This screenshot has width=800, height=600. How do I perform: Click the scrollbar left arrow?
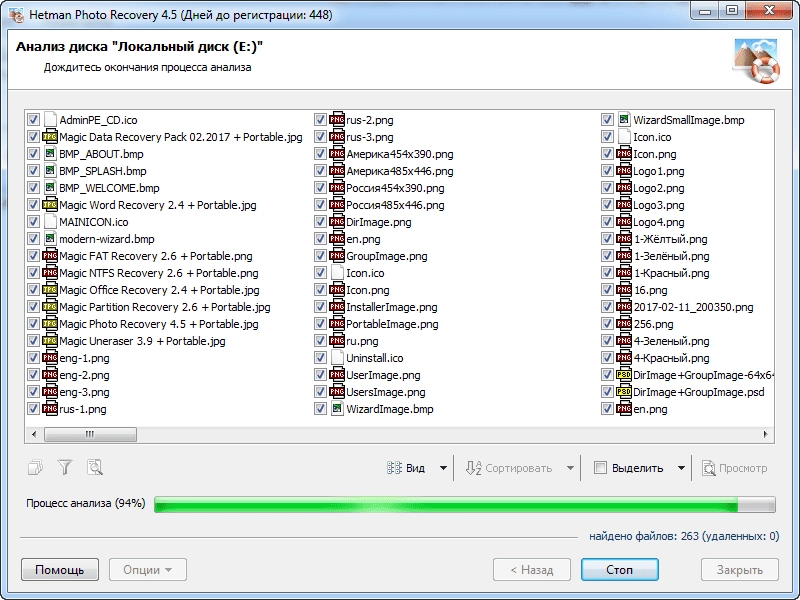tap(34, 434)
